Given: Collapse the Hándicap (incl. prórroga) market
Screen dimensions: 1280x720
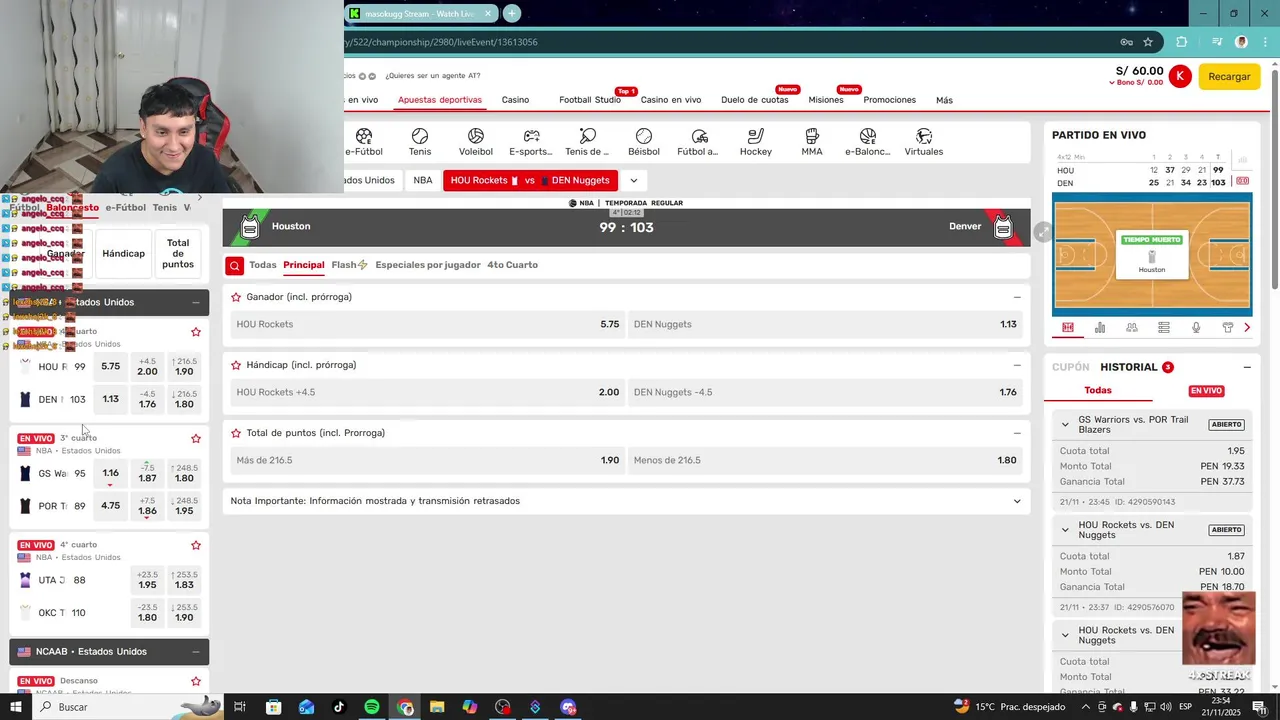Looking at the screenshot, I should [x=1017, y=365].
